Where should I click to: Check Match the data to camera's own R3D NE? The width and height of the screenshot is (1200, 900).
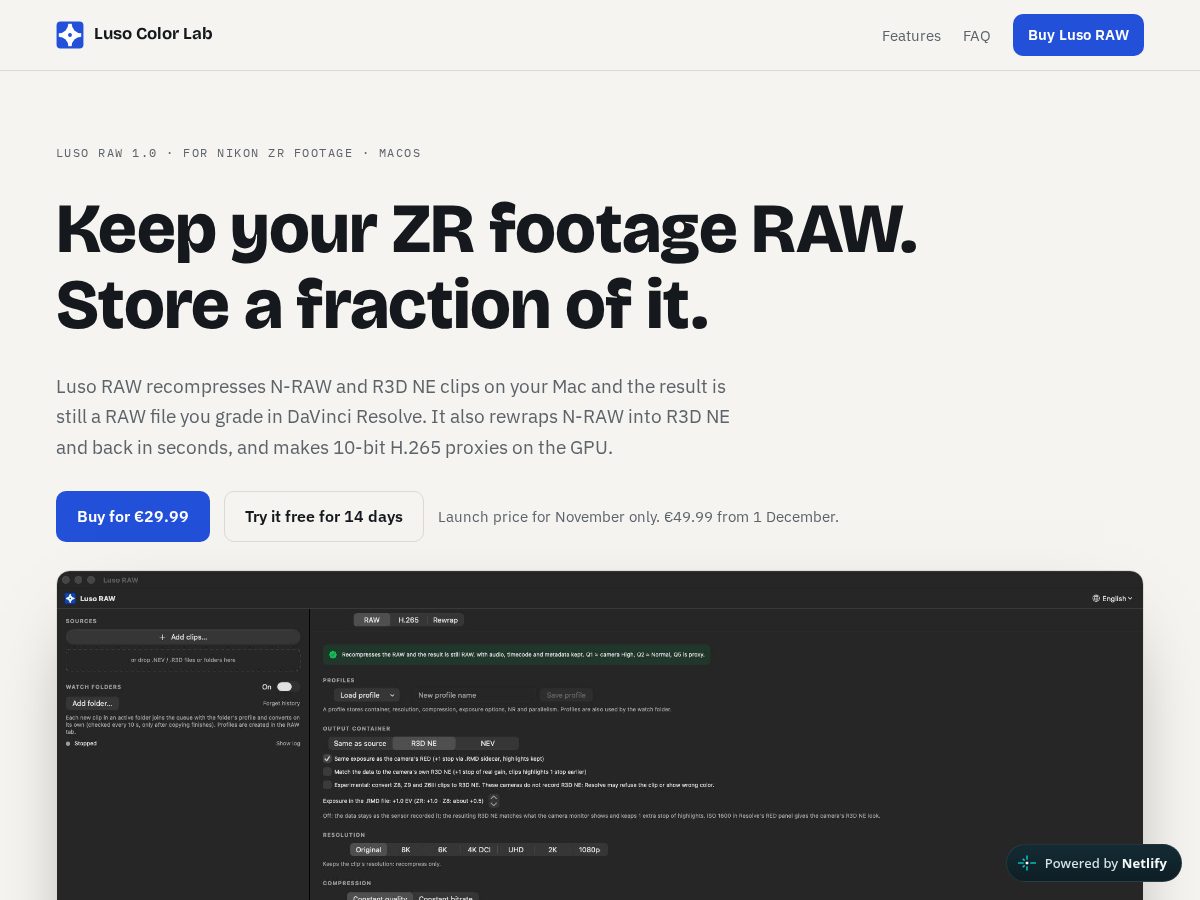[x=327, y=772]
